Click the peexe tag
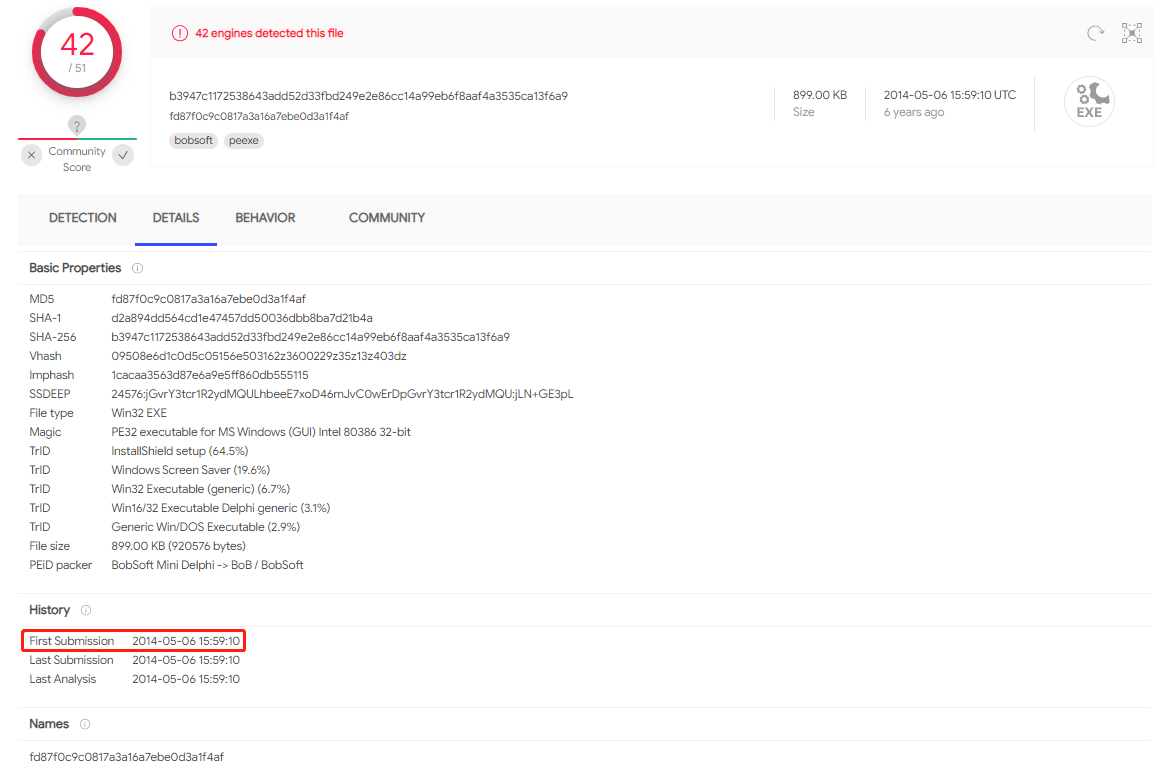The height and width of the screenshot is (782, 1160). coord(244,141)
